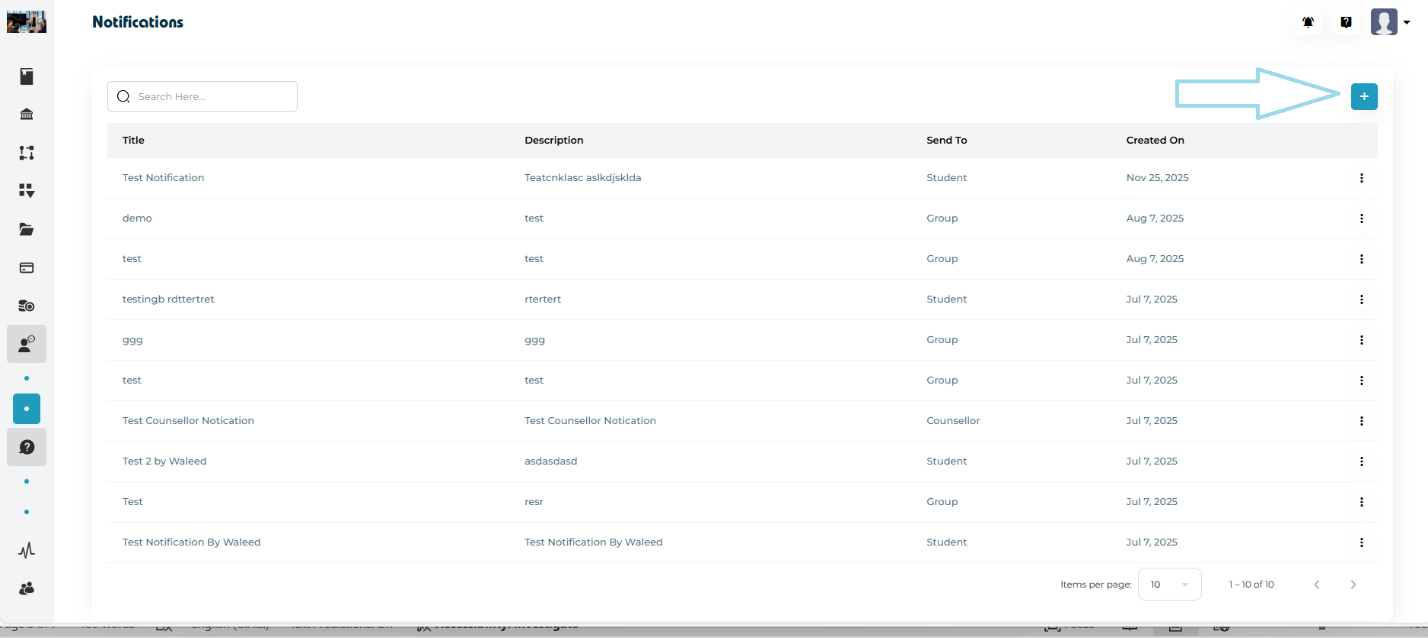Screen dimensions: 1428x638
Task: Open the folder icon in sidebar
Action: click(27, 229)
